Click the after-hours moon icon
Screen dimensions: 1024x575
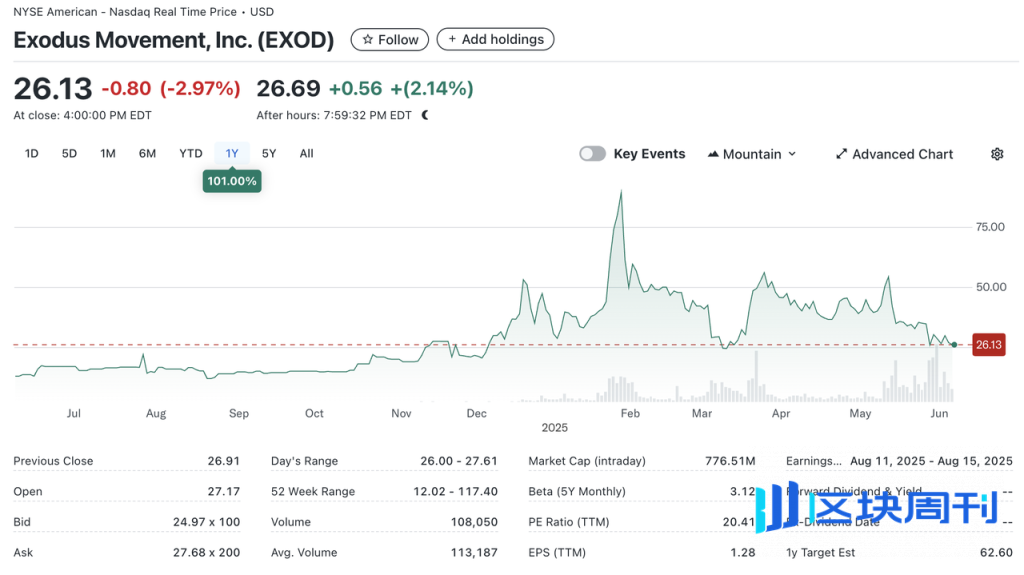click(x=425, y=115)
